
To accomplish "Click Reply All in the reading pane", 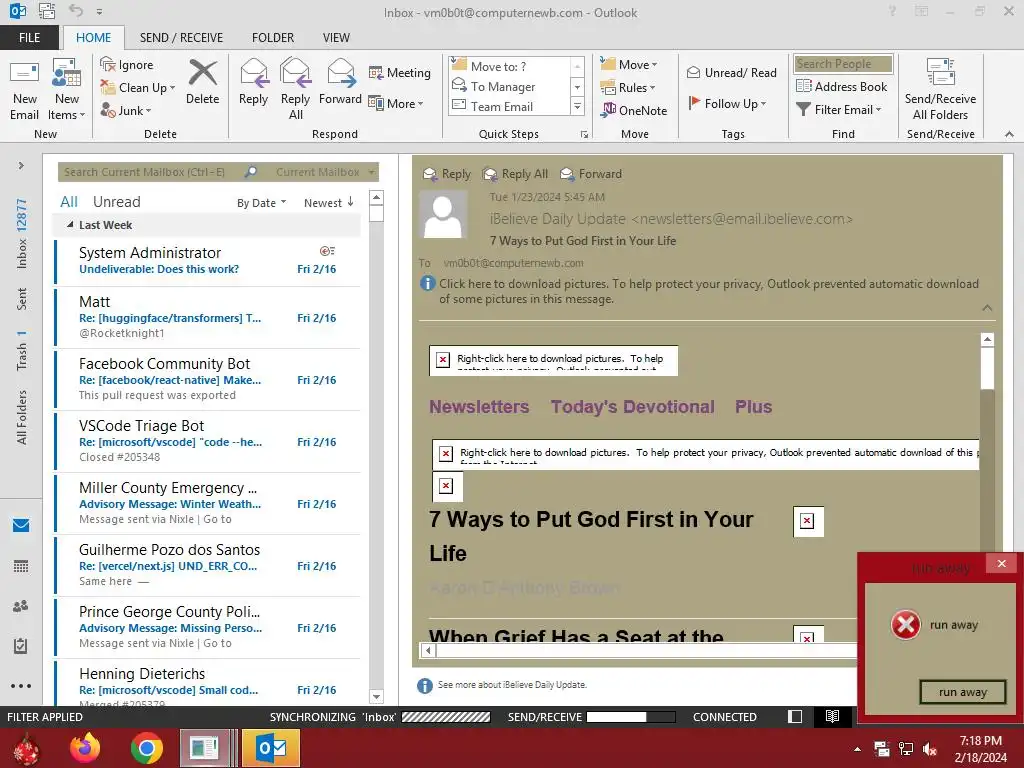I will pyautogui.click(x=515, y=174).
